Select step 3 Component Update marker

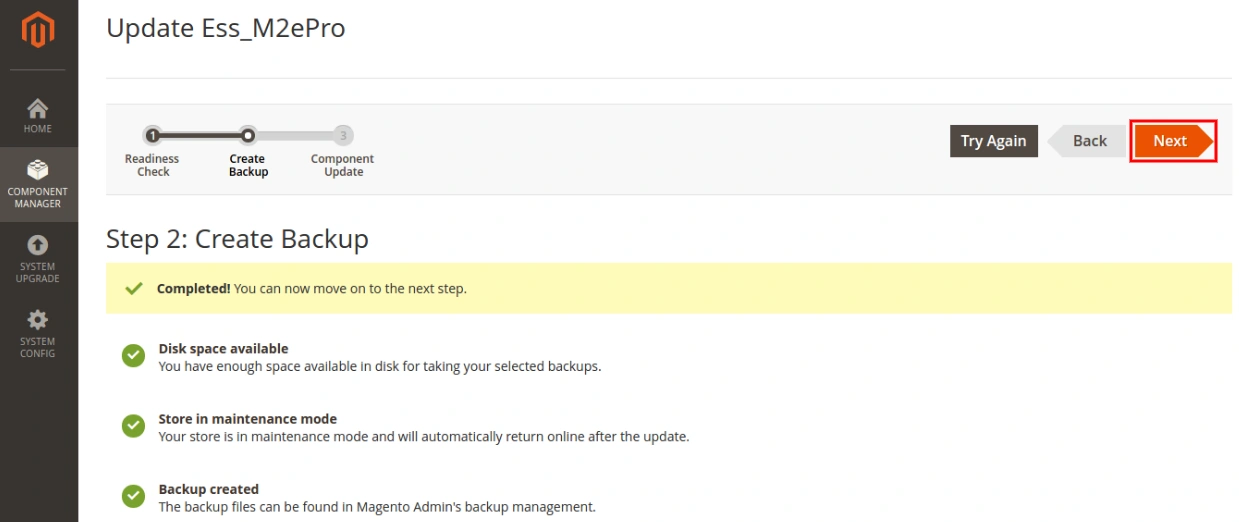coord(343,135)
